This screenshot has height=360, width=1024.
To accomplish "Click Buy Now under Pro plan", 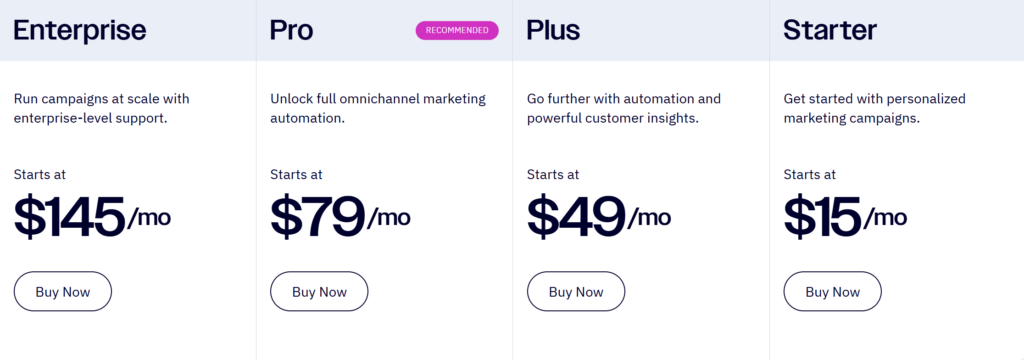I will coord(319,291).
